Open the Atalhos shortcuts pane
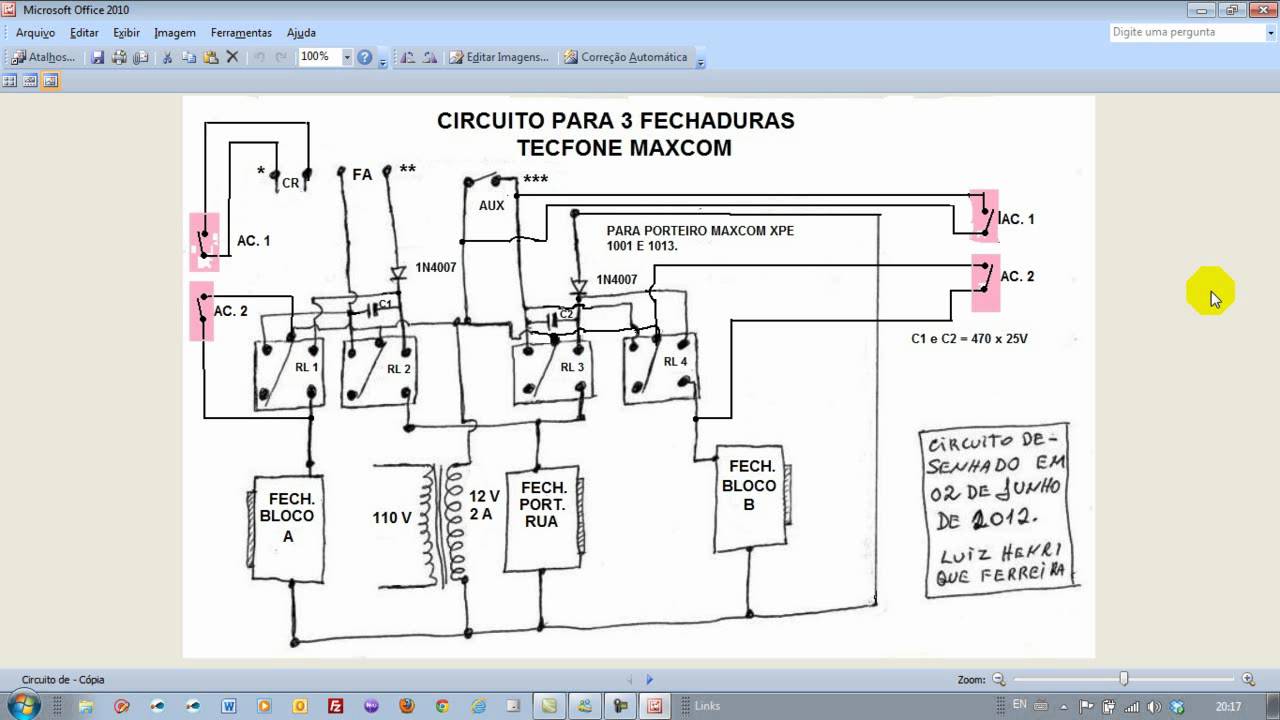 (x=43, y=57)
